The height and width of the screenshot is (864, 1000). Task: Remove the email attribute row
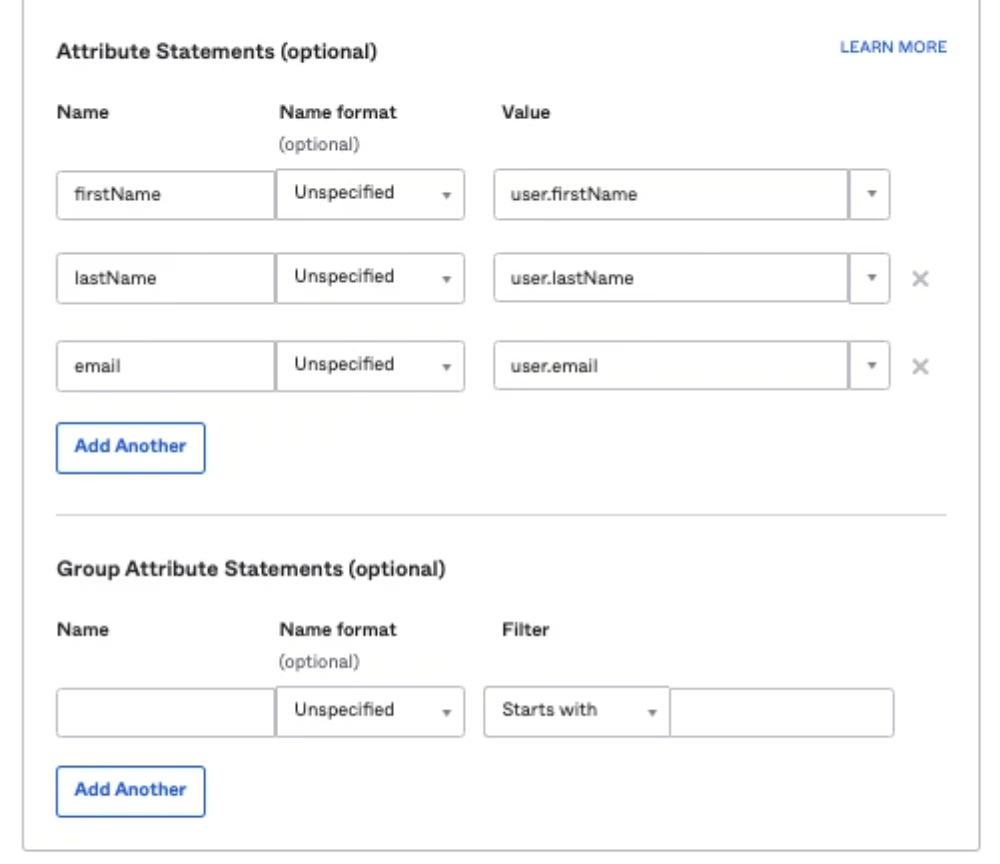920,367
